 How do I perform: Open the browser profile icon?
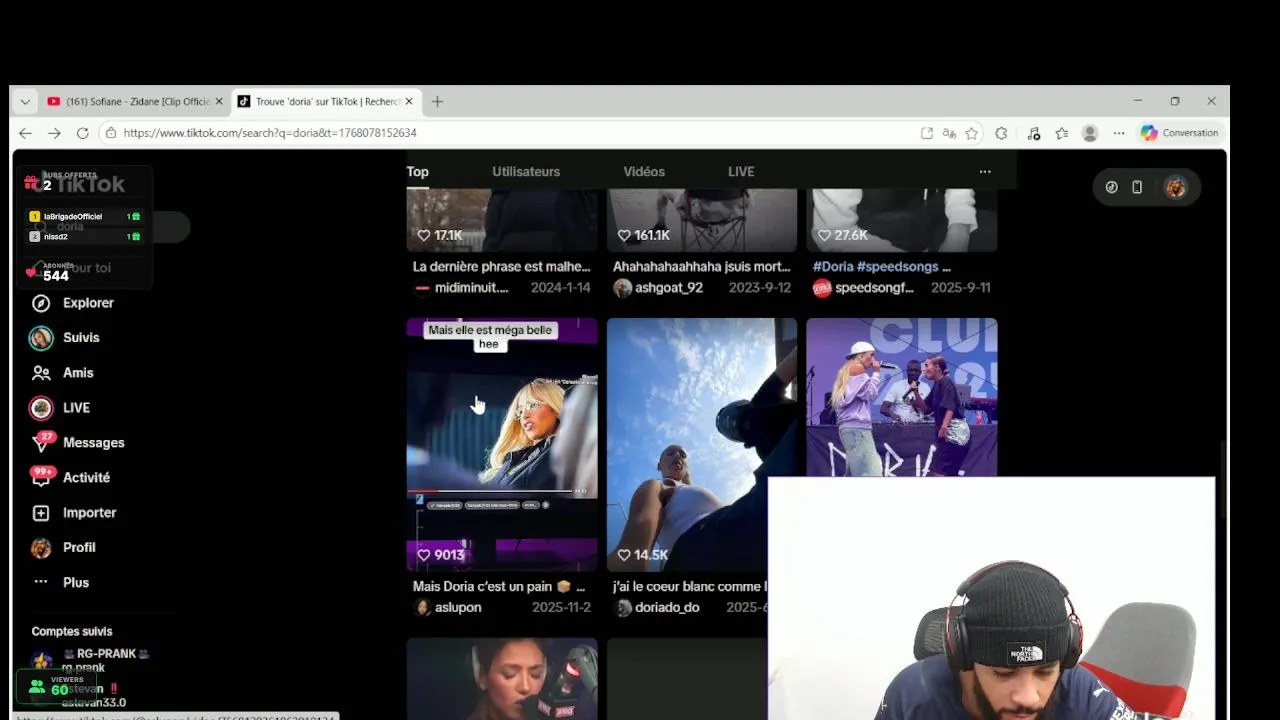(x=1090, y=133)
